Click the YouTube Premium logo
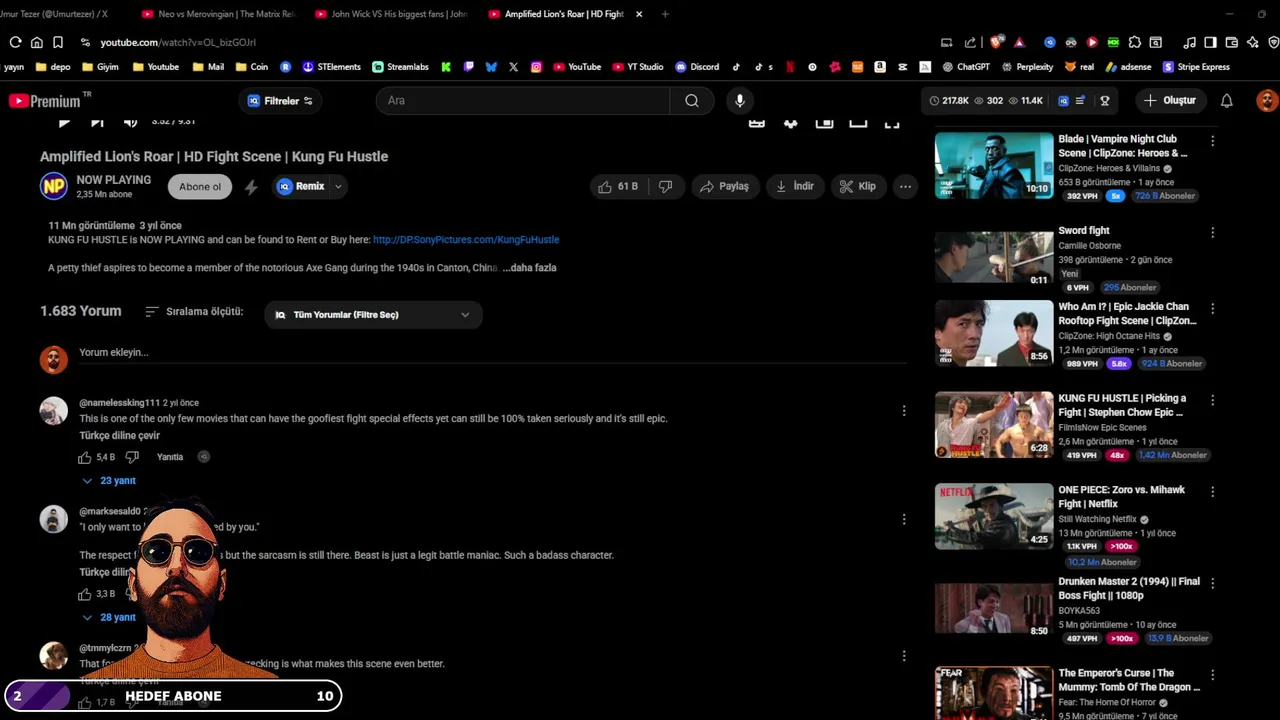The height and width of the screenshot is (720, 1280). click(48, 101)
